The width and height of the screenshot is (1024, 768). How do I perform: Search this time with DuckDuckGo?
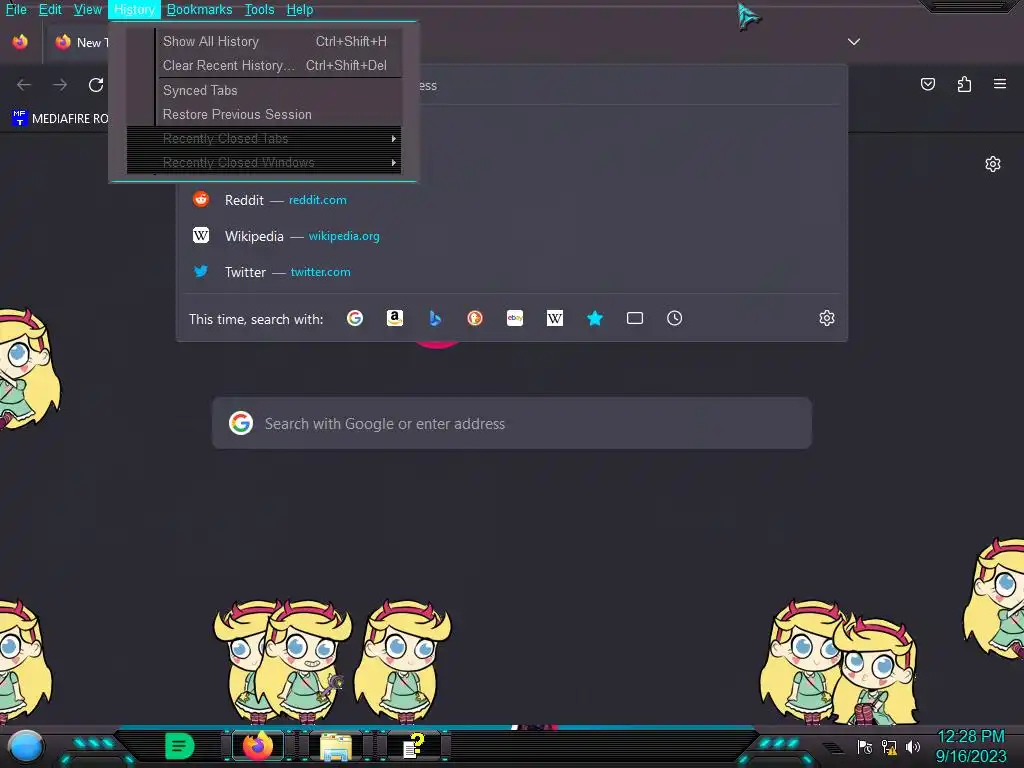(475, 318)
